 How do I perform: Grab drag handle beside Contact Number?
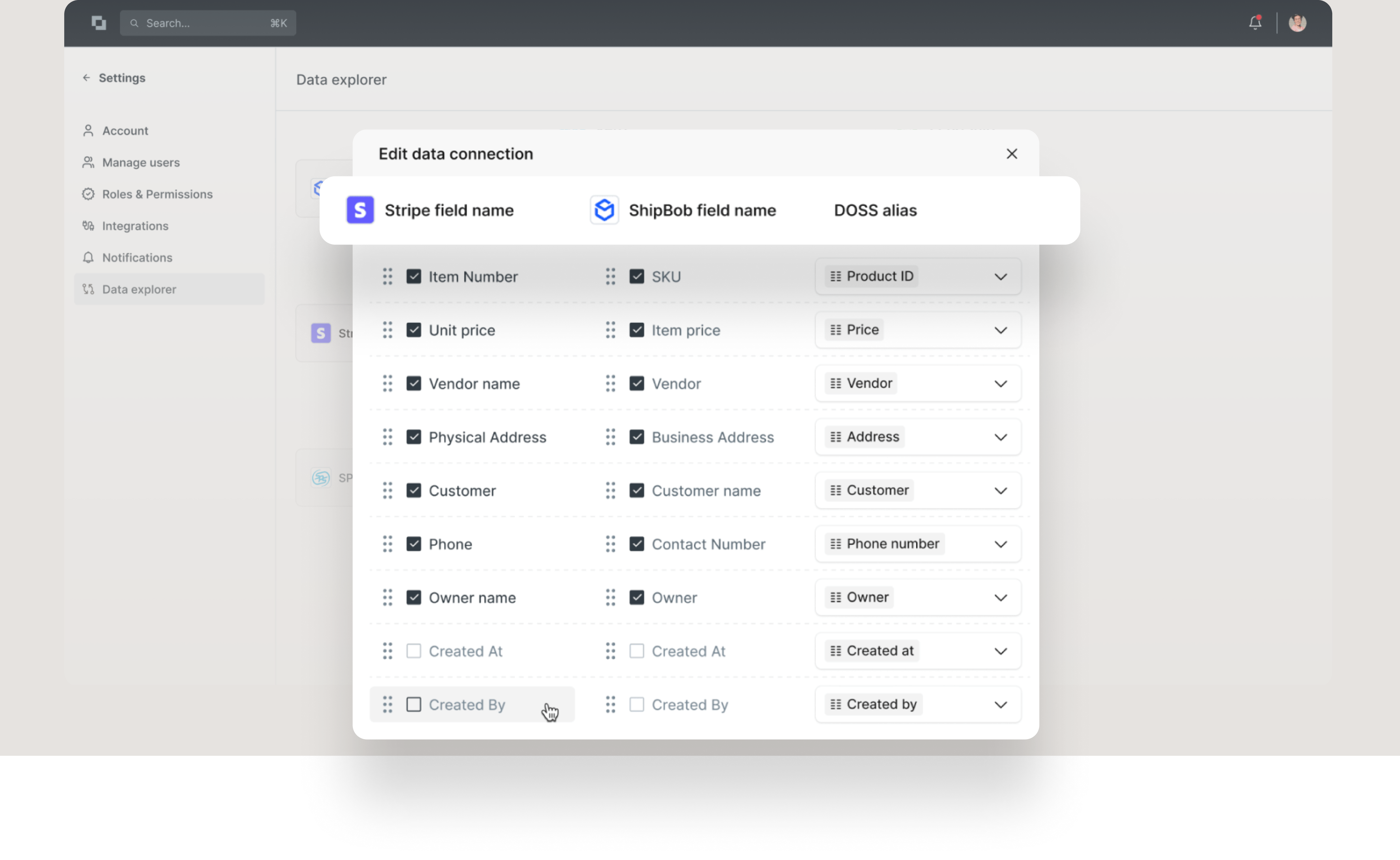(610, 544)
